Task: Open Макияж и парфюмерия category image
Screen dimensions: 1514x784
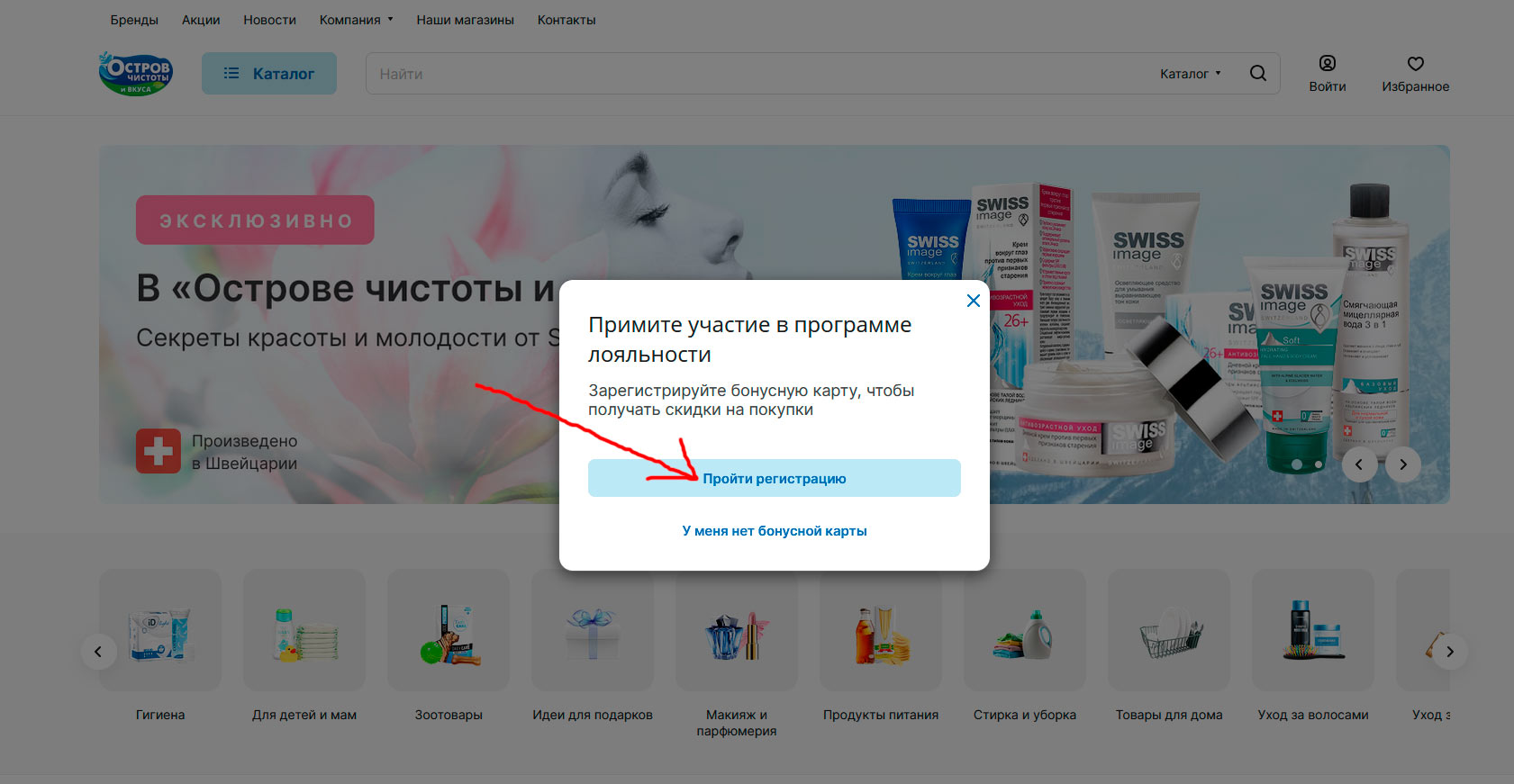Action: click(737, 630)
